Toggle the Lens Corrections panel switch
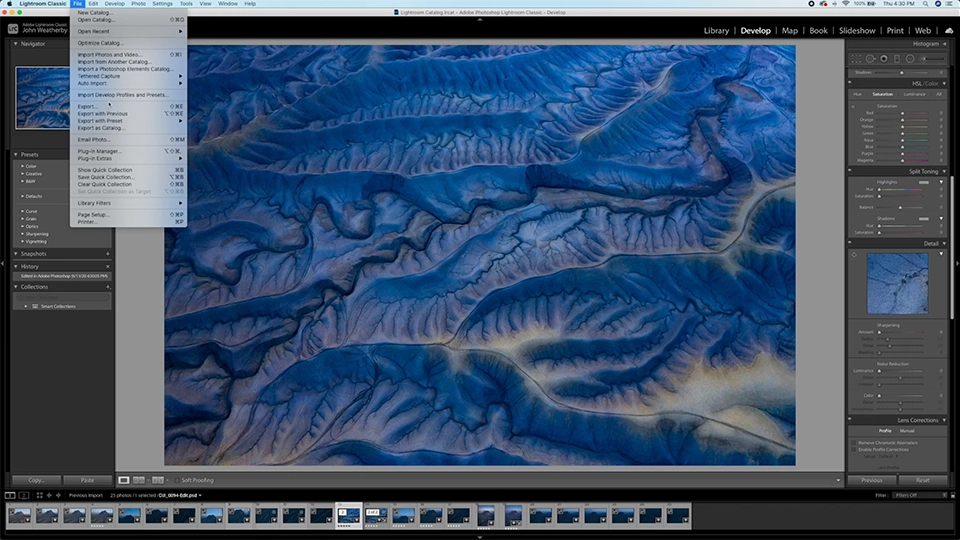Screen dimensions: 960x540 [x=850, y=419]
